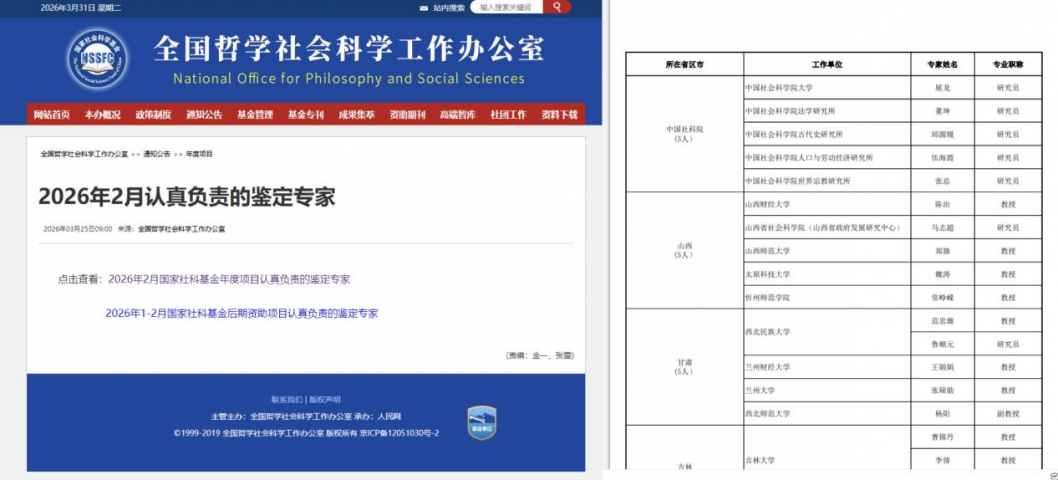Viewport: 1058px width, 480px height.
Task: Open the 基金管理 navigation tab
Action: (x=255, y=115)
